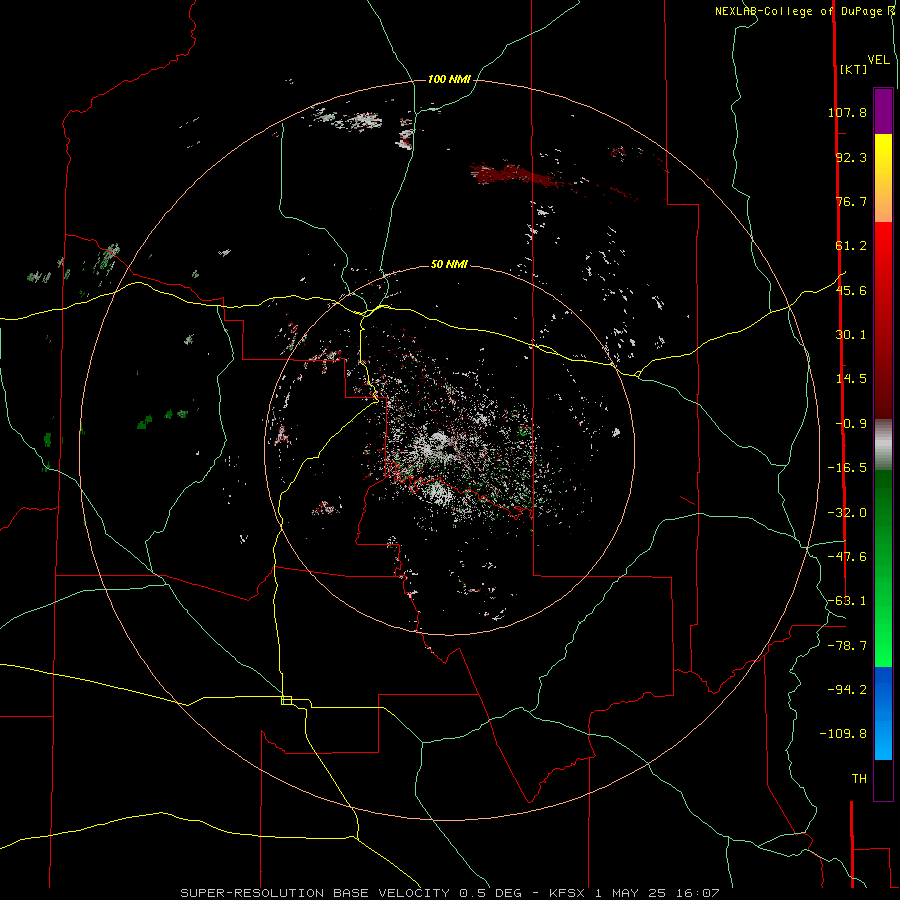Select the -47.6 legend value
900x900 pixels.
847,557
